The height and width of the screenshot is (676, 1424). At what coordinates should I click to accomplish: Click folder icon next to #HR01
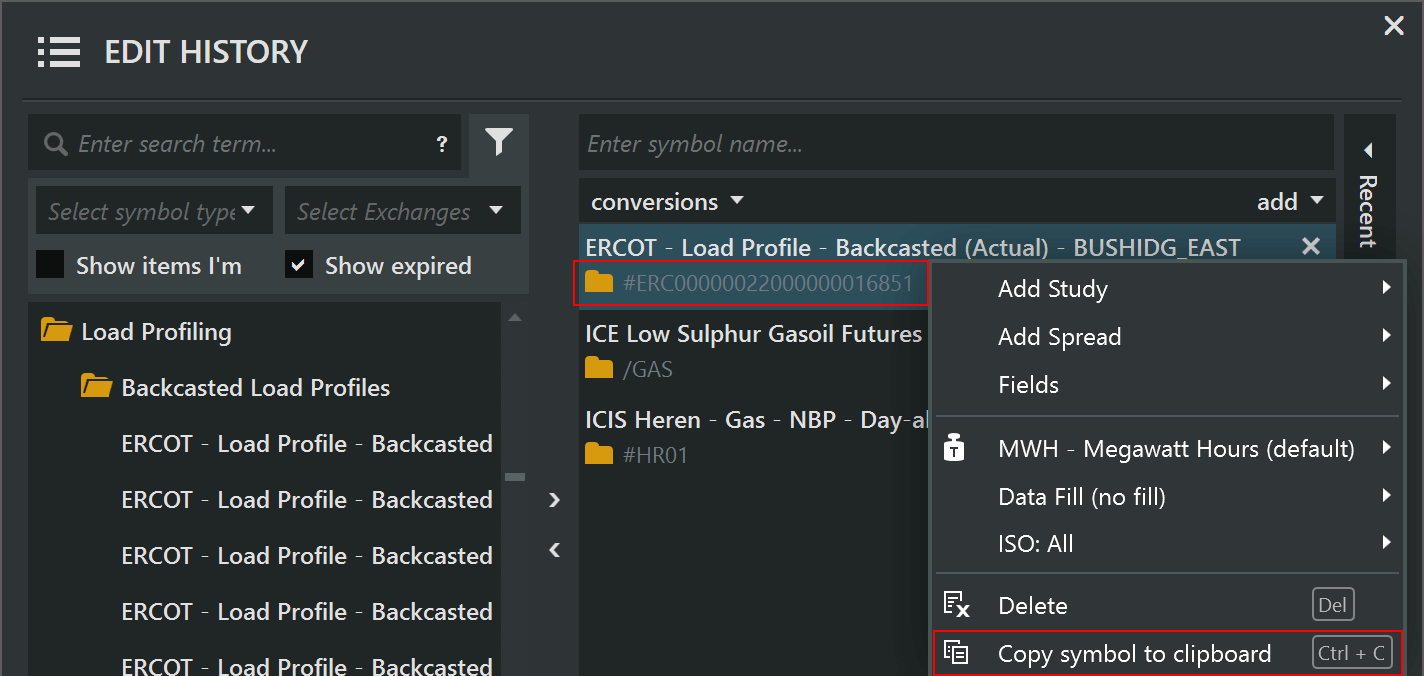(598, 455)
